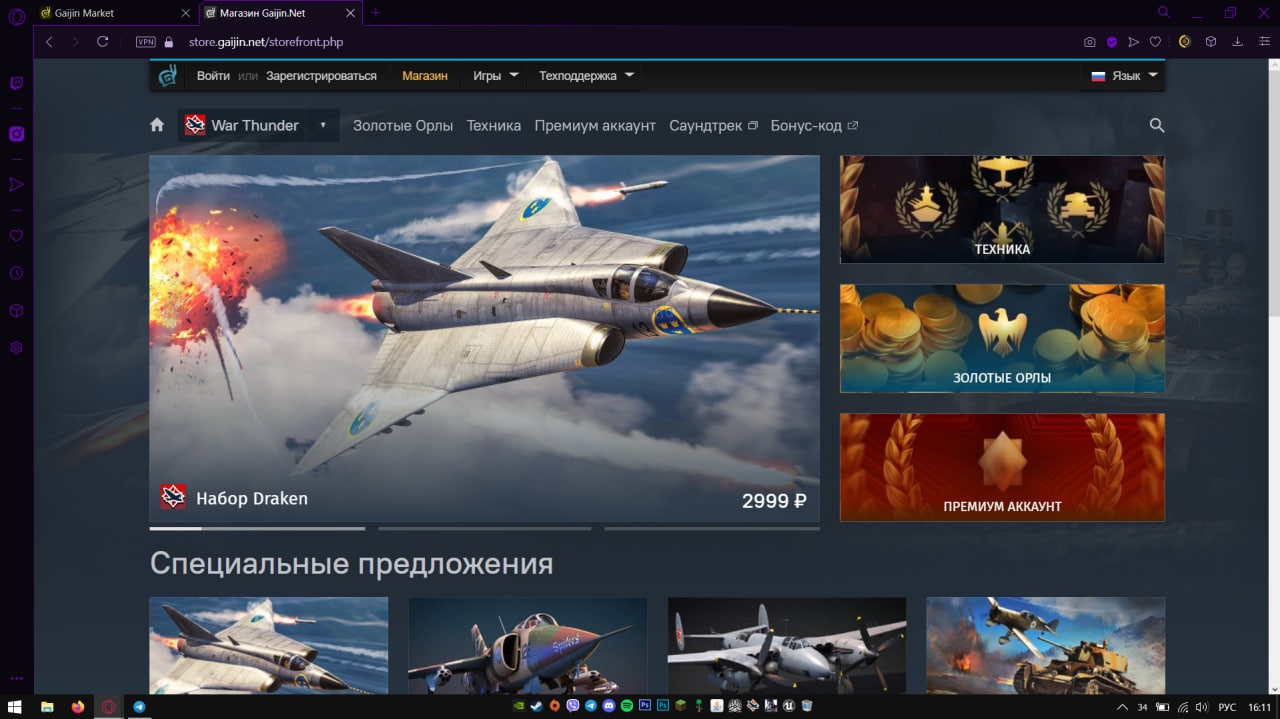
Task: Open Firefox from the taskbar
Action: (78, 706)
